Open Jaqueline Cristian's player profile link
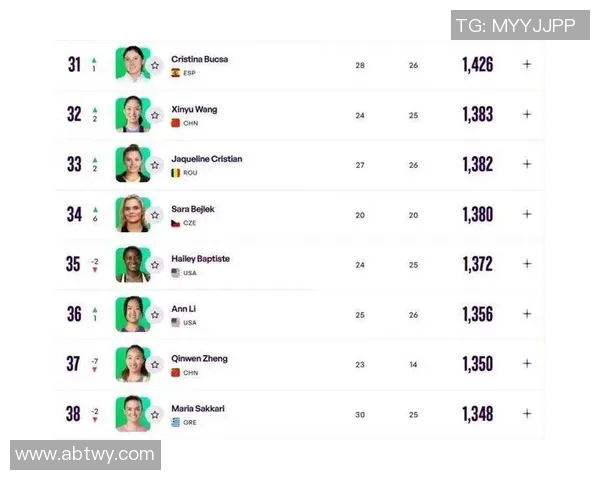Image resolution: width=600 pixels, height=480 pixels. (x=207, y=159)
